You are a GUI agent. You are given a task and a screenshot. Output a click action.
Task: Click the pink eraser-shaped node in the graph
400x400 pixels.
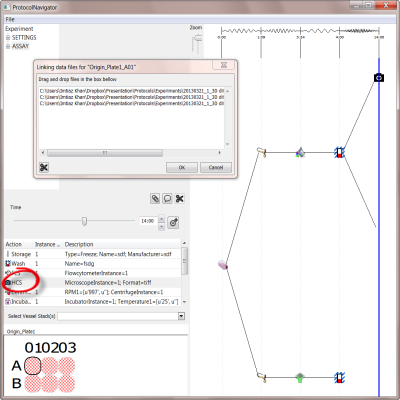[223, 265]
